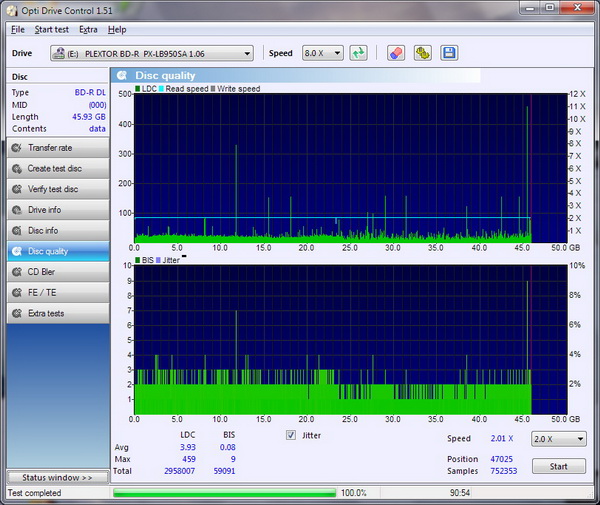Click the length value 45.93 GB
The image size is (600, 505).
(89, 117)
